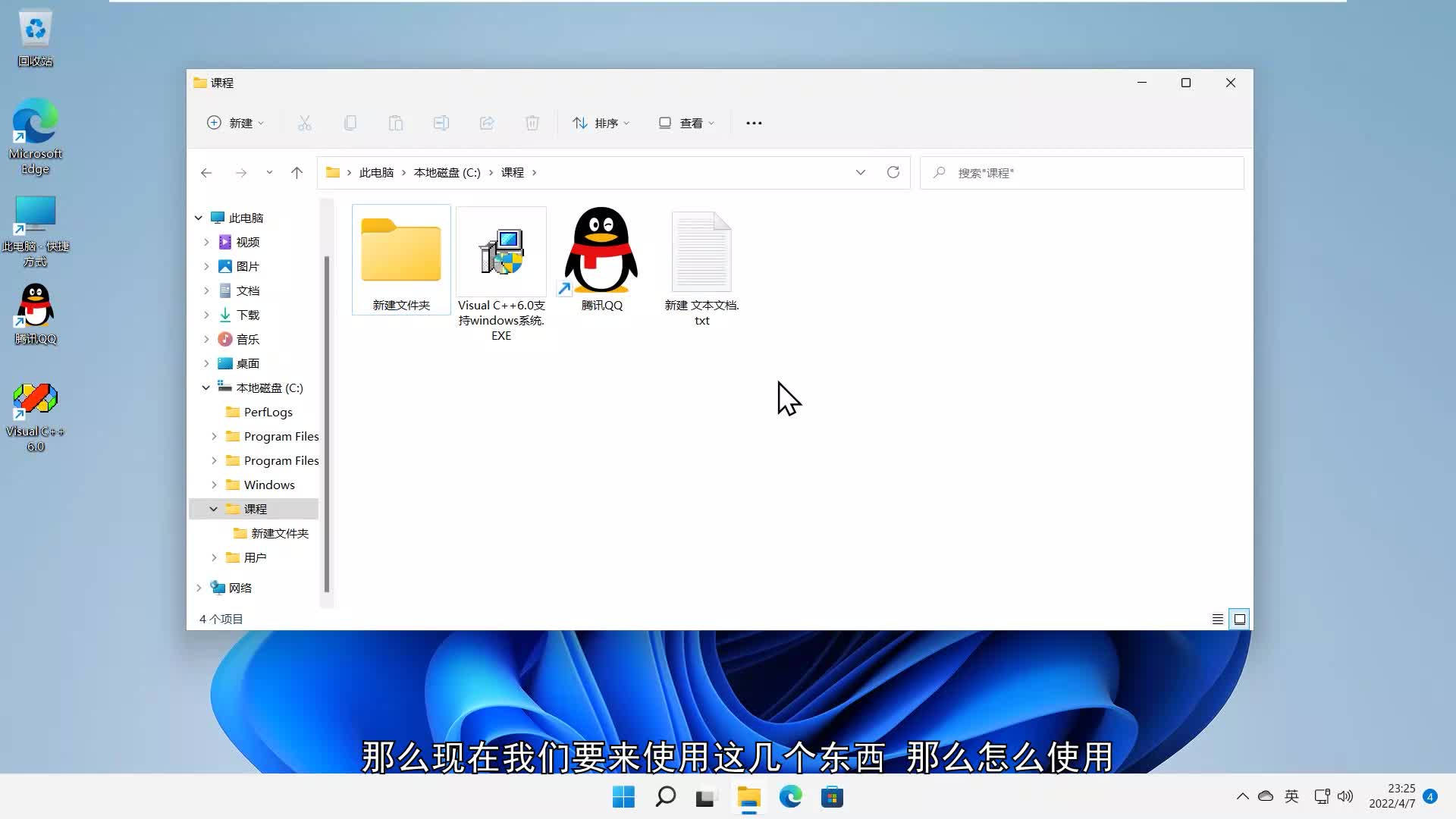
Task: Launch Edge from the taskbar
Action: tap(790, 797)
